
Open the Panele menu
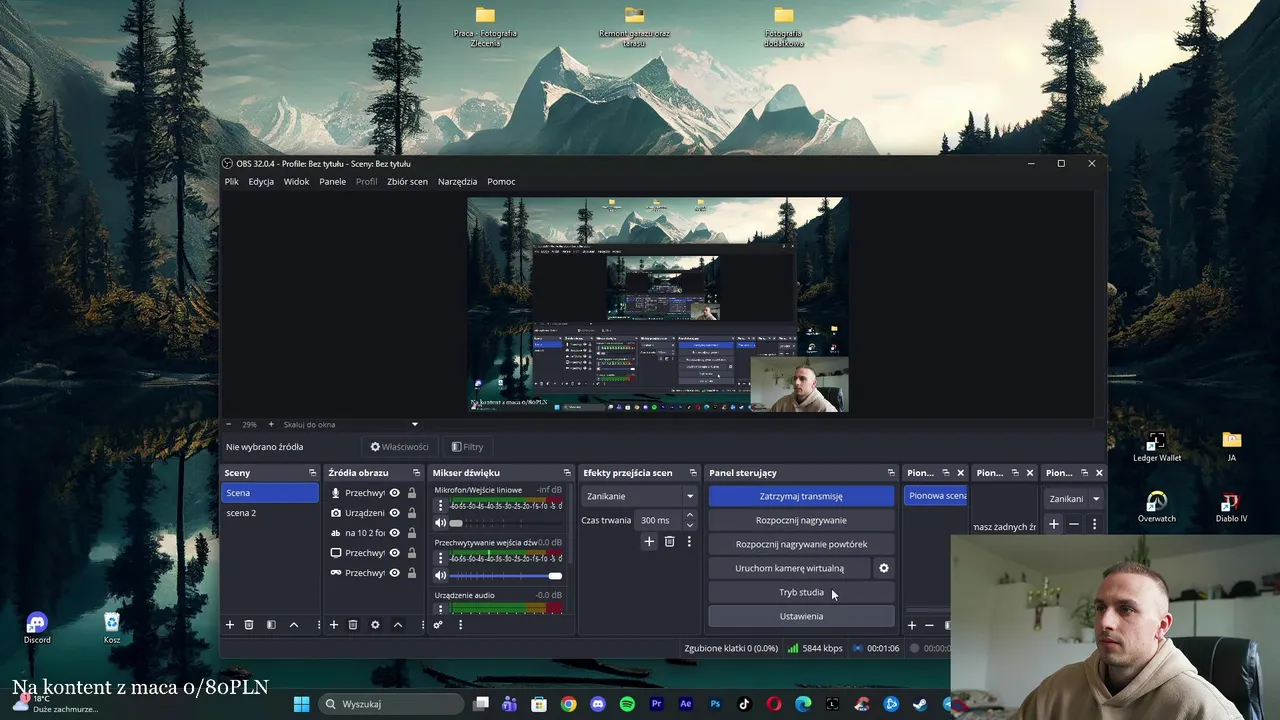332,182
